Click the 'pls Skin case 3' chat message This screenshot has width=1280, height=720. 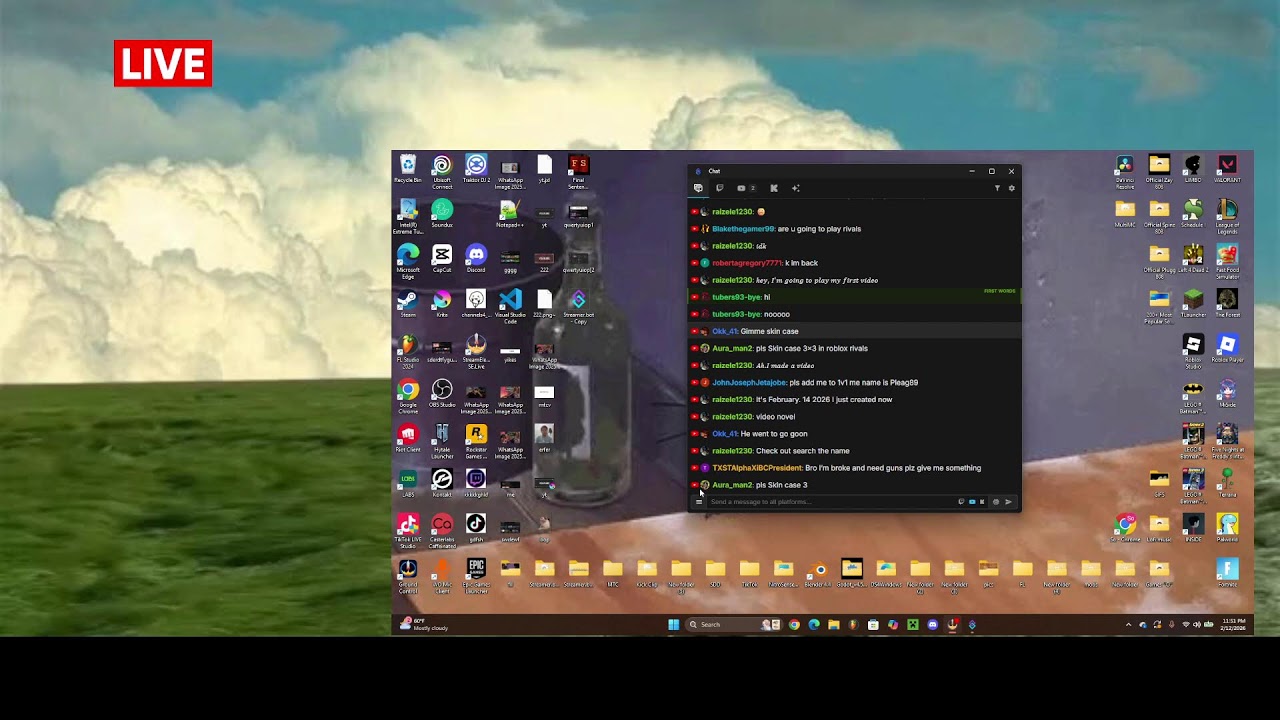click(x=781, y=485)
